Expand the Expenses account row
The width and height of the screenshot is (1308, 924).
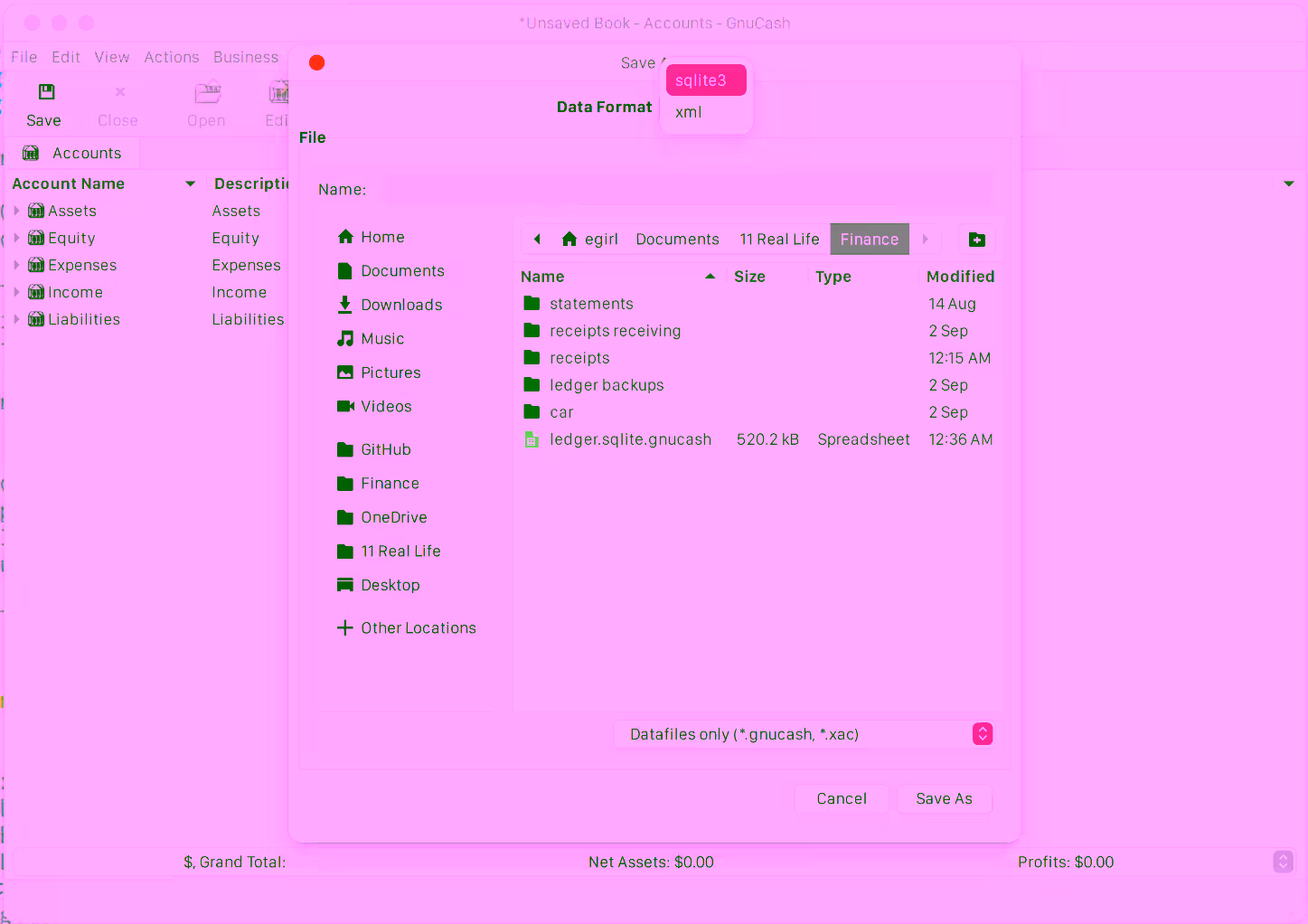16,265
